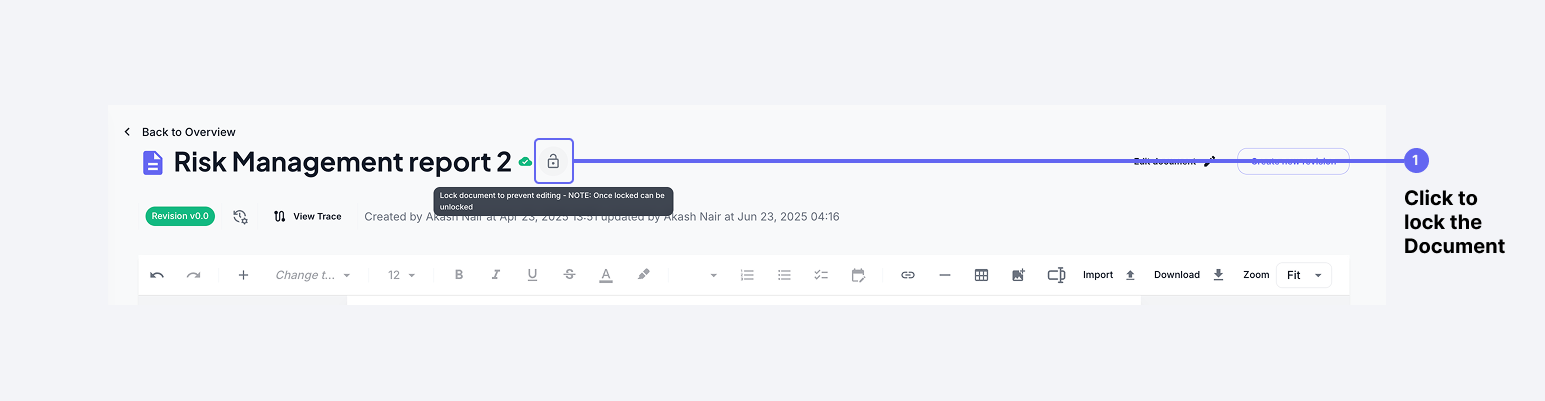Click the Download button
Image resolution: width=1545 pixels, height=401 pixels.
click(x=1188, y=275)
